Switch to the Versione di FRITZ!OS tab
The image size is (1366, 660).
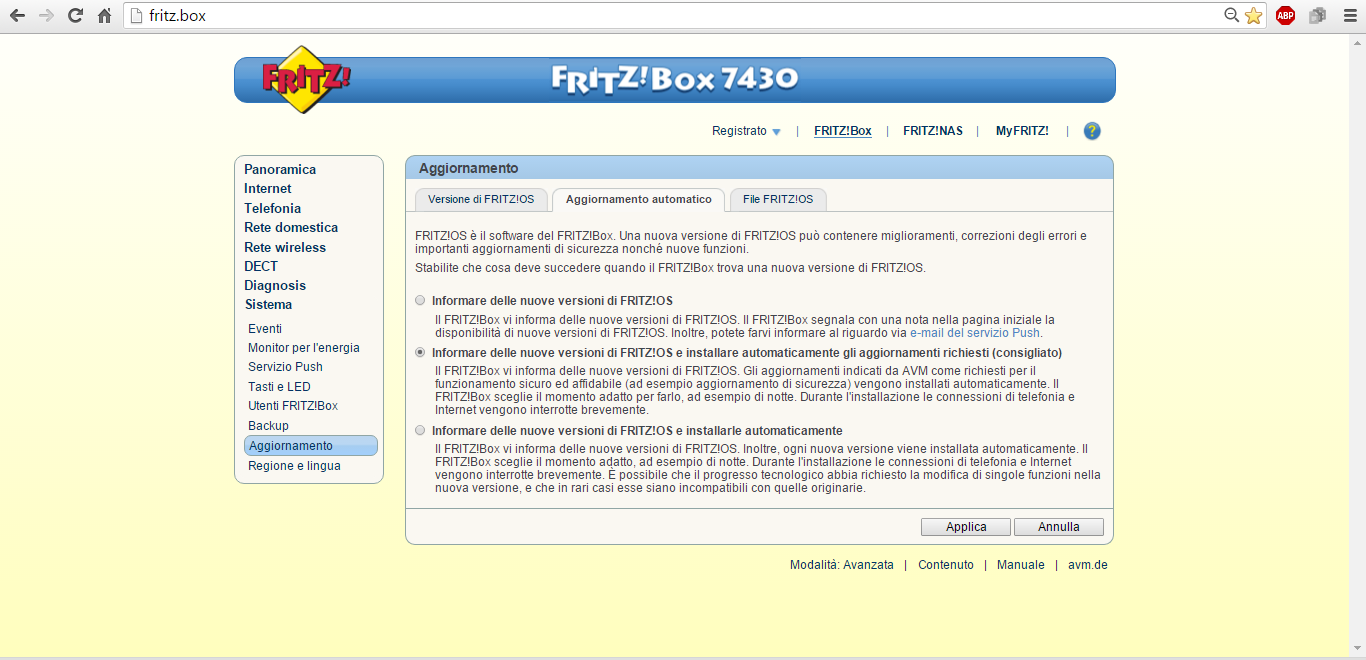coord(481,200)
